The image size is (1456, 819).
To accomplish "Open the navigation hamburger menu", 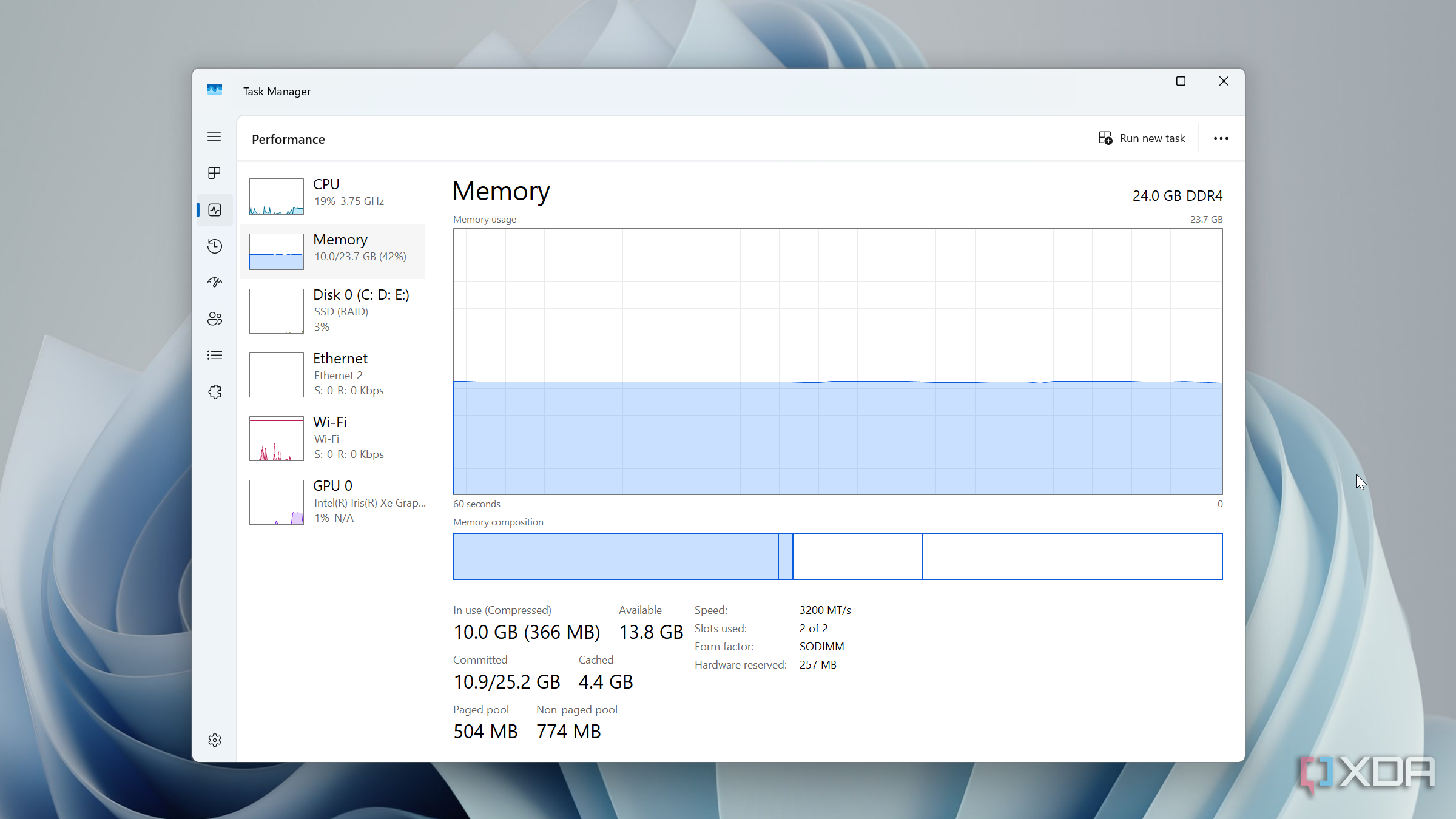I will coord(214,137).
